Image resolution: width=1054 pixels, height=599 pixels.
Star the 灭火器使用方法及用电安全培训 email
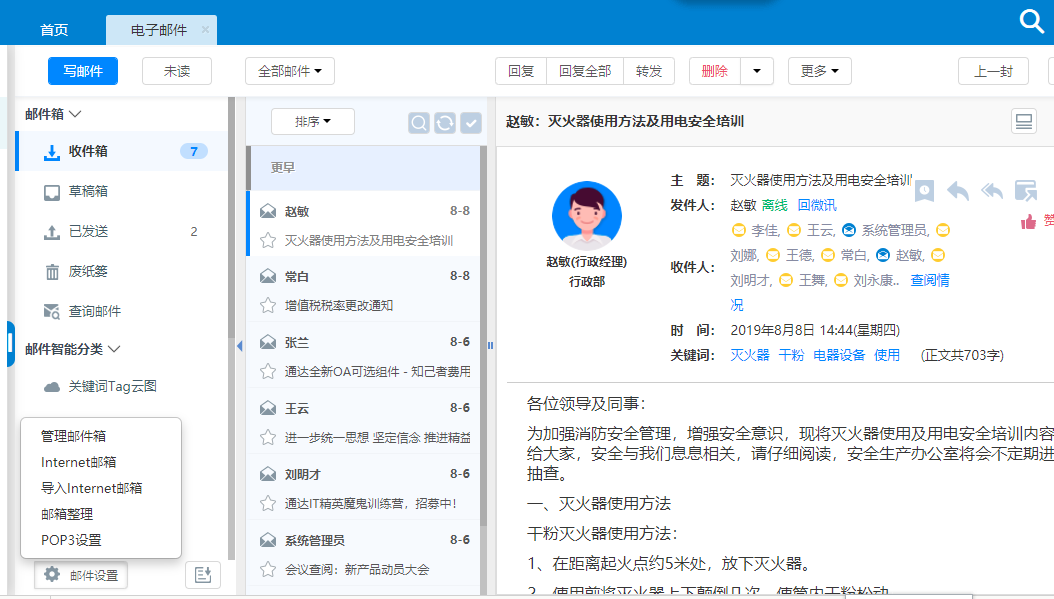pos(267,240)
